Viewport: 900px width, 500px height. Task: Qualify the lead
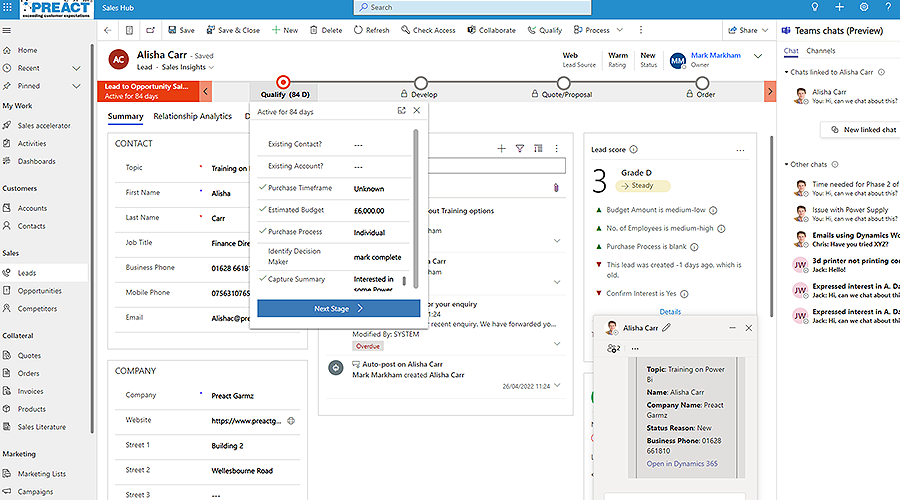545,30
